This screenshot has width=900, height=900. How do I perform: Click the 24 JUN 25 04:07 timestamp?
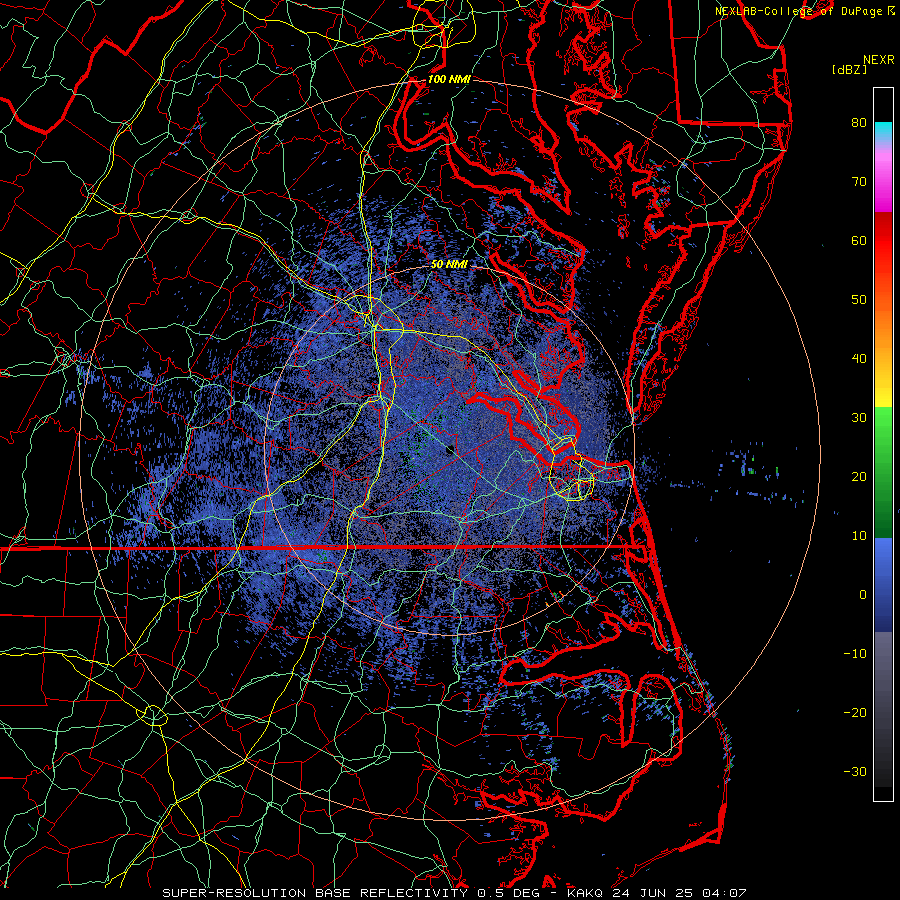(x=679, y=893)
